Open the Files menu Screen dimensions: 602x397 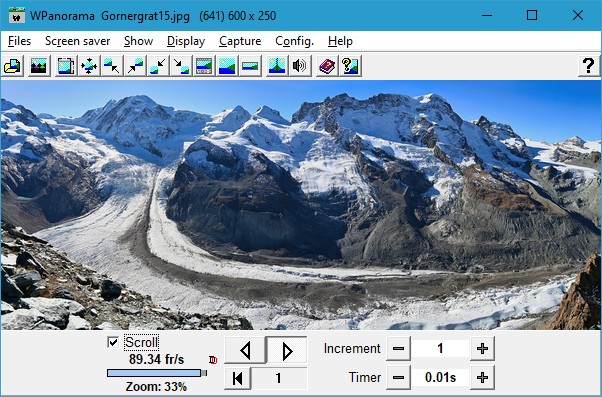(19, 41)
